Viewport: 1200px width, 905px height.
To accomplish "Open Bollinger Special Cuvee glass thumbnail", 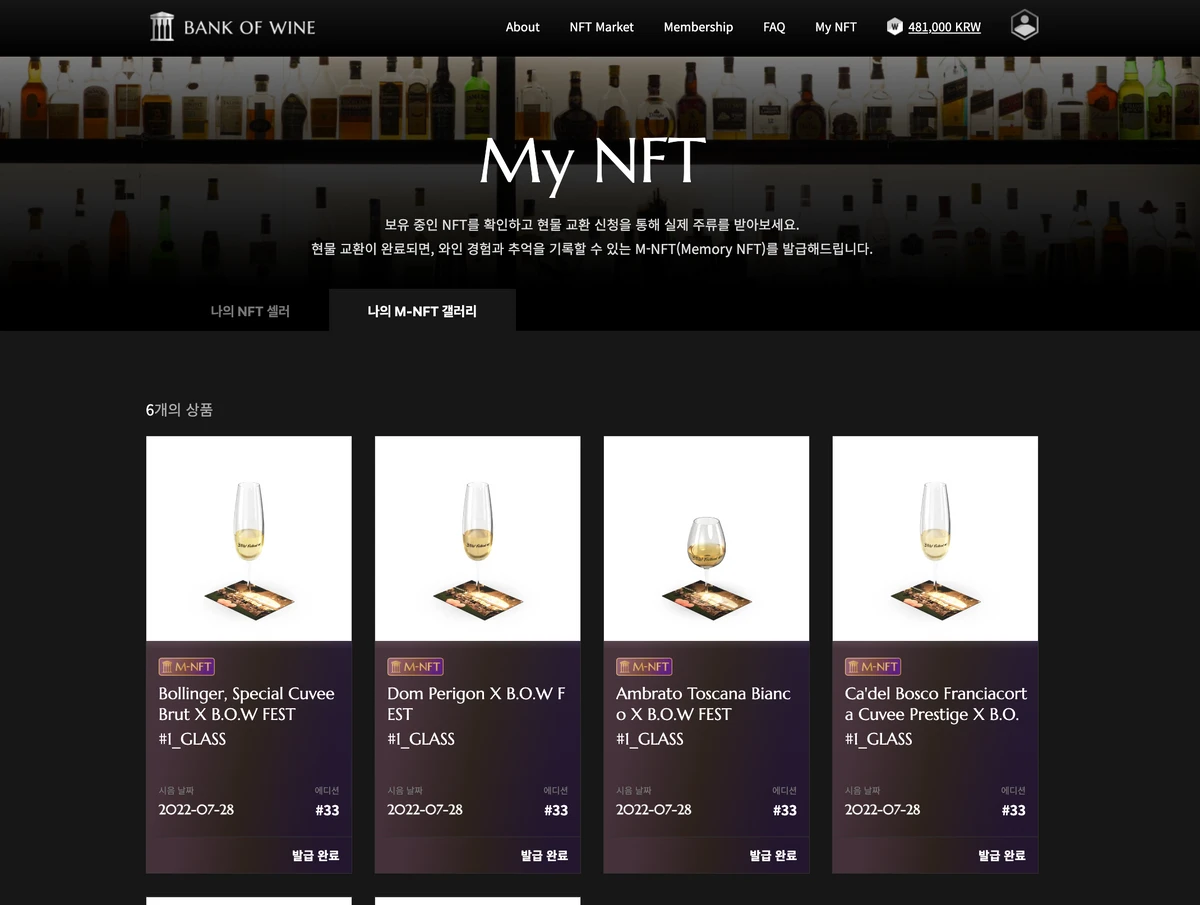I will (x=249, y=539).
